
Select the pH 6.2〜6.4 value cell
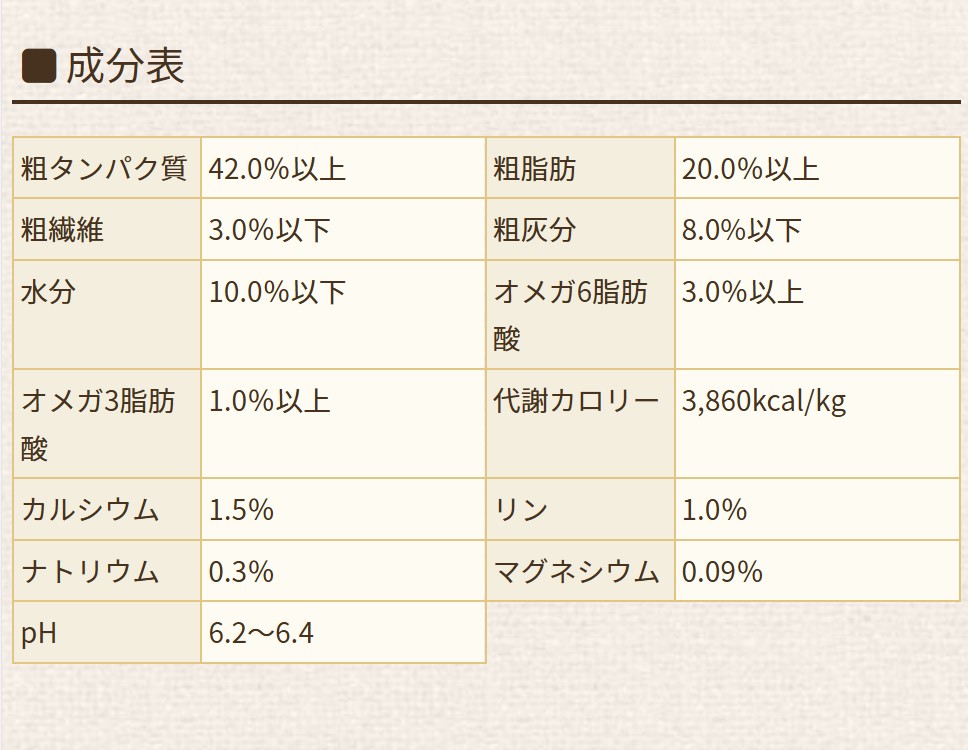[x=343, y=633]
